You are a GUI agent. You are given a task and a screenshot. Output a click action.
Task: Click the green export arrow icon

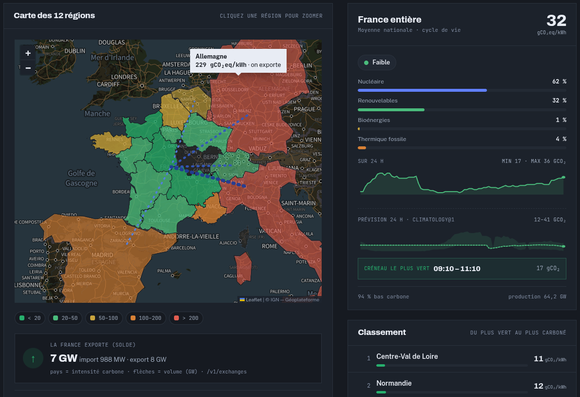(33, 359)
